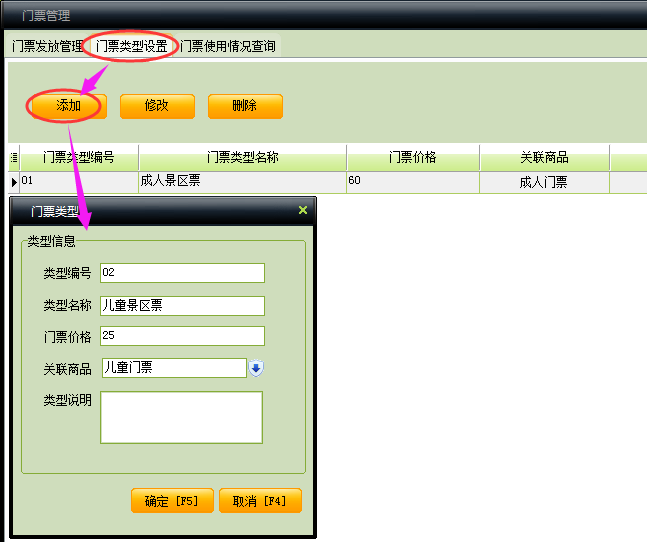The width and height of the screenshot is (647, 542).
Task: Sort by 门票类型编号 column header
Action: 79,157
